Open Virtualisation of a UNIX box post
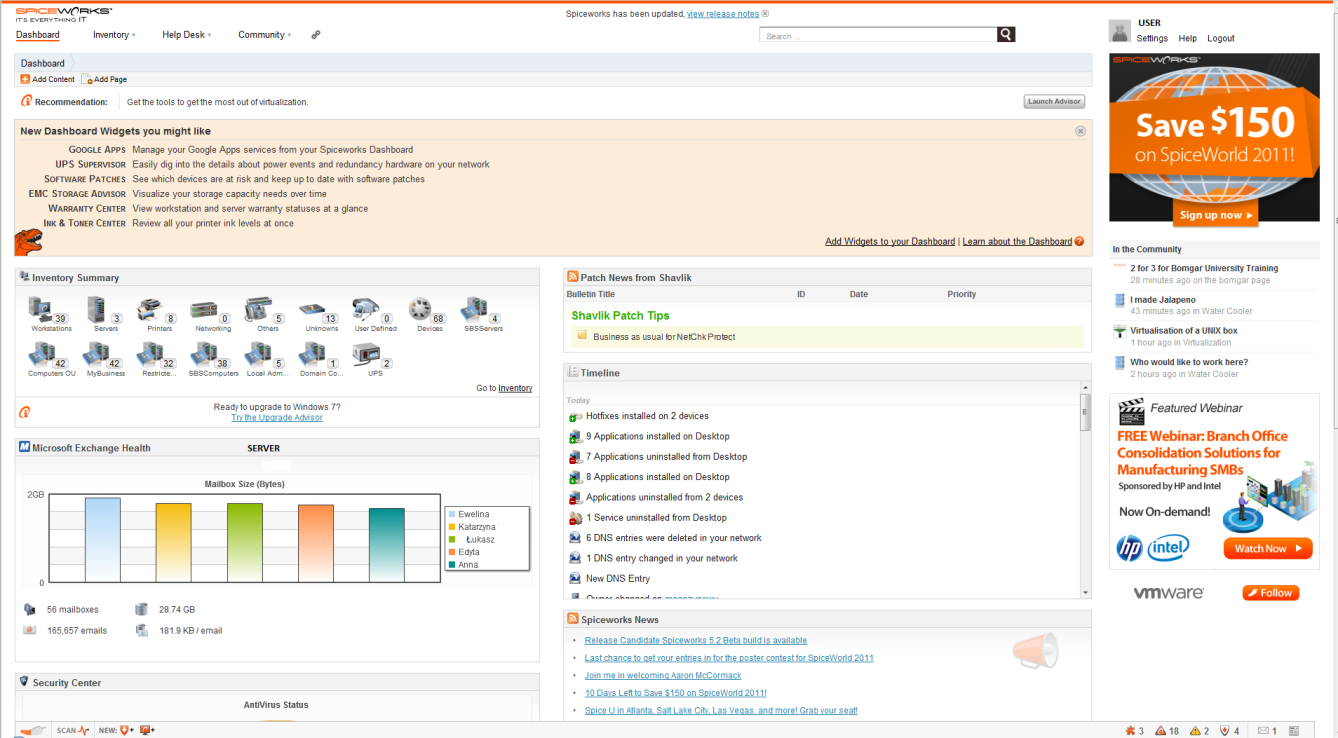Image resolution: width=1338 pixels, height=738 pixels. [x=1184, y=330]
